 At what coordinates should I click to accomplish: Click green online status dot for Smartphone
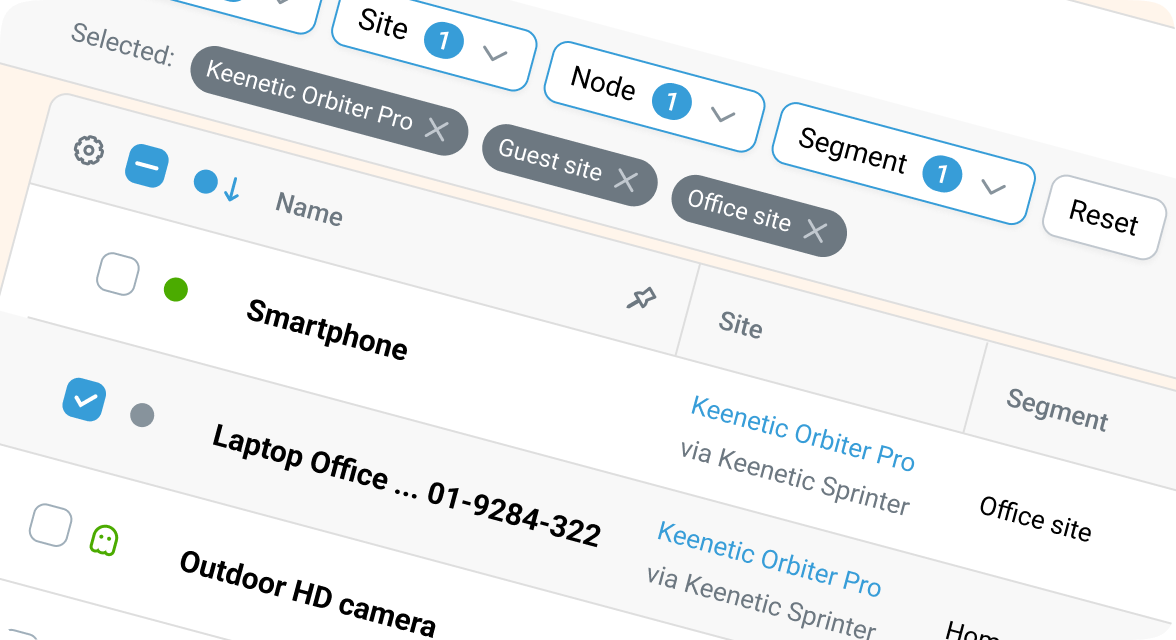176,289
